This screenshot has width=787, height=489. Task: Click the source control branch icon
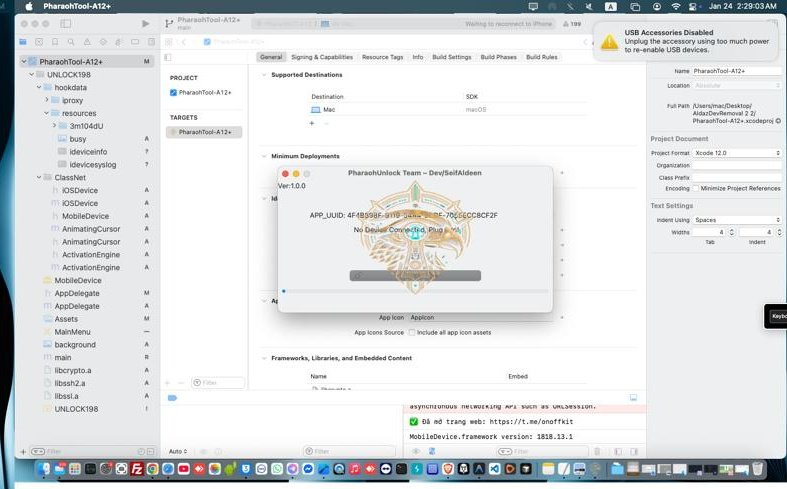point(169,23)
